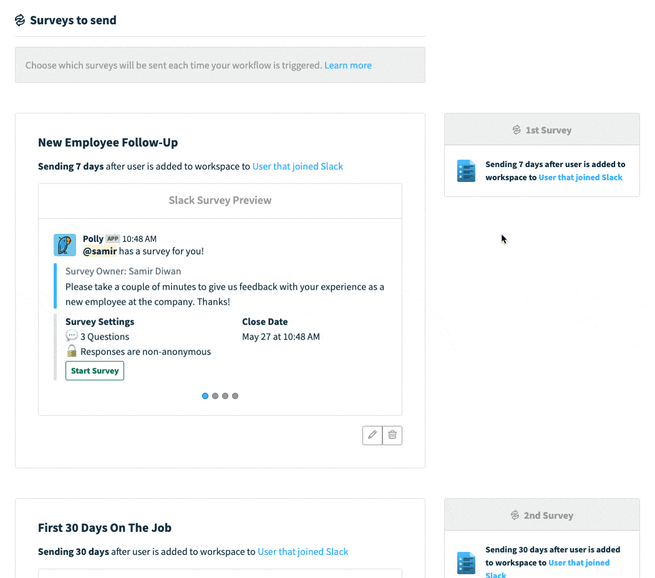Click the Surveys to send heading icon

click(20, 20)
